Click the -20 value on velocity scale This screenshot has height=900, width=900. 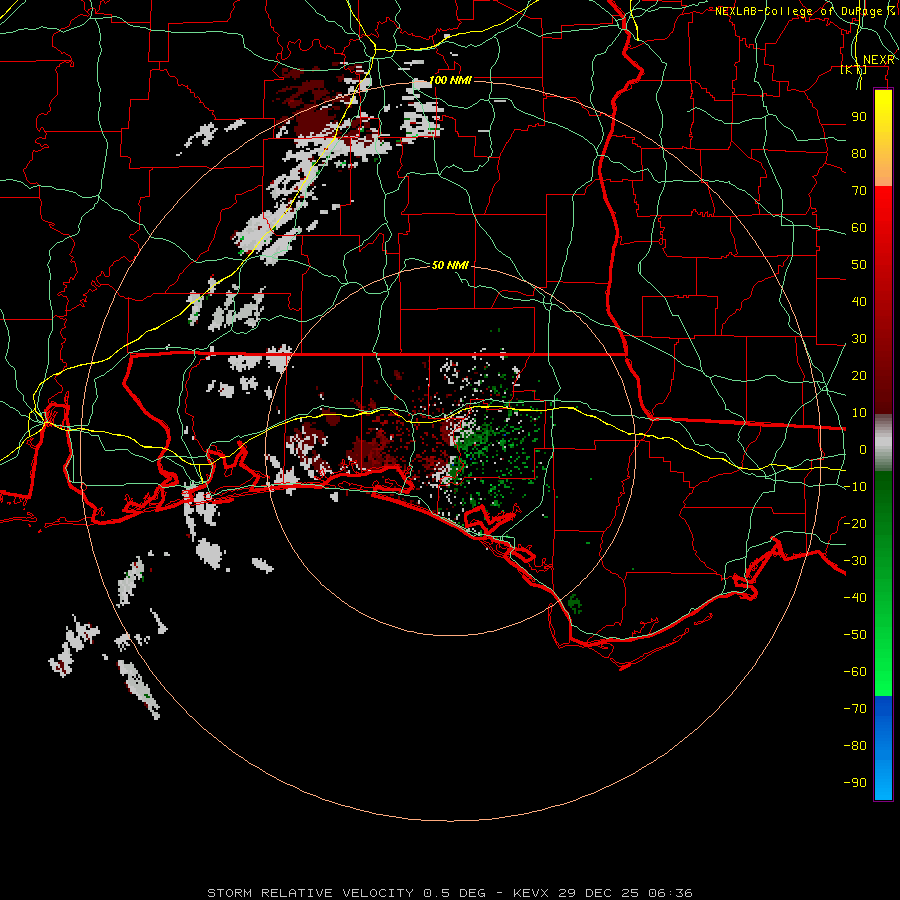click(855, 523)
